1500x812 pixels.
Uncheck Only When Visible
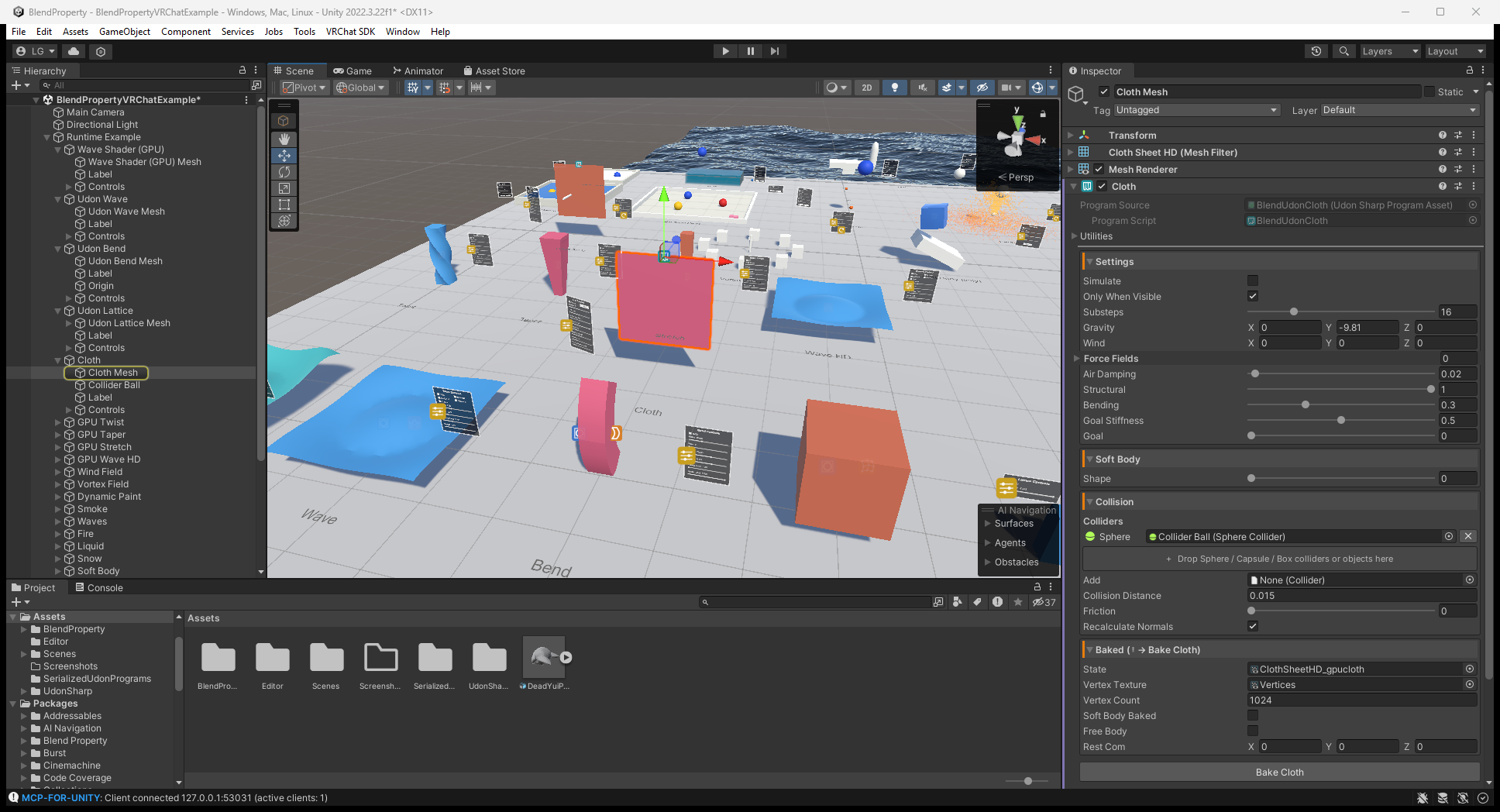1253,296
